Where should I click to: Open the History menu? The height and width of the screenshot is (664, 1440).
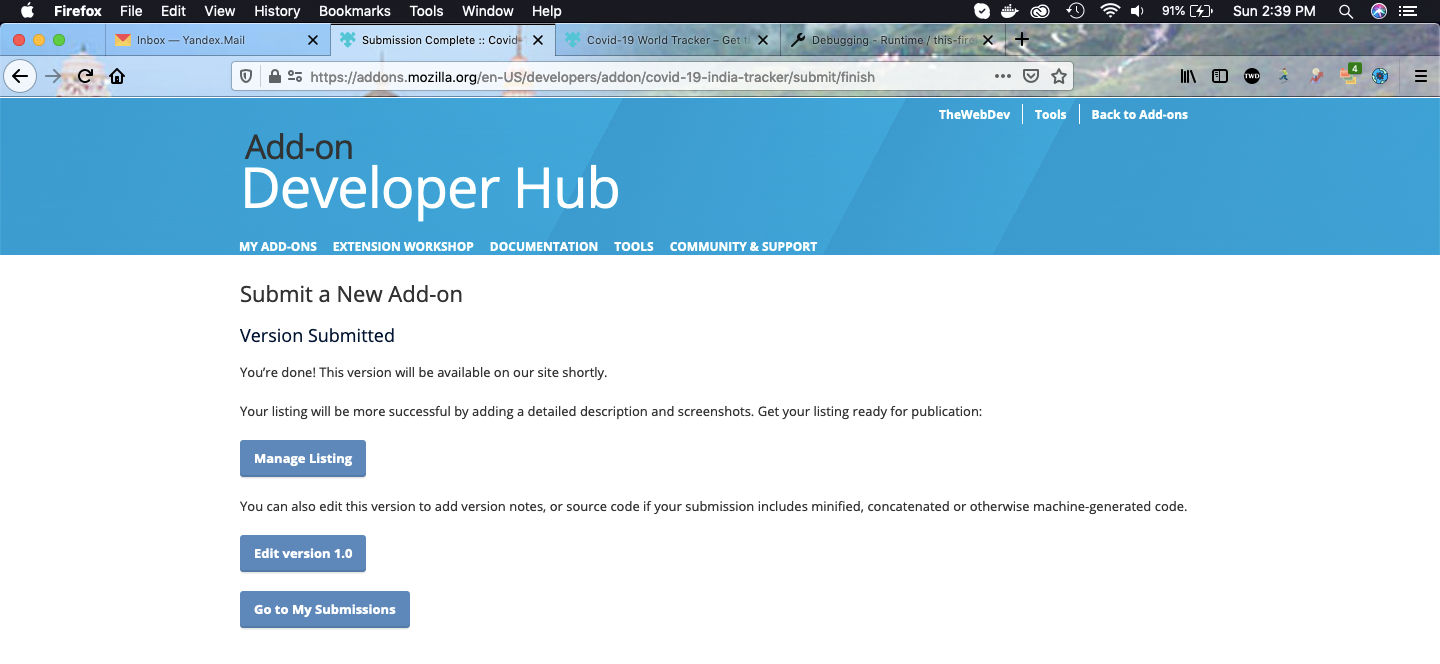[277, 11]
